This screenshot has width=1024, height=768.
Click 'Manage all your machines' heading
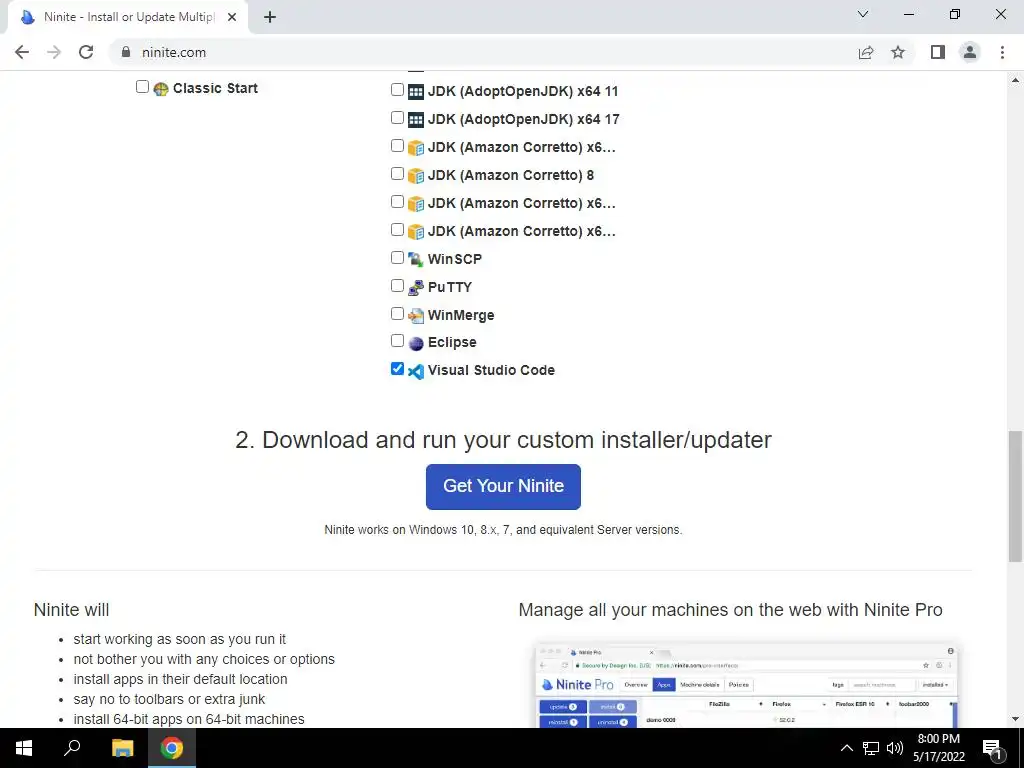pos(730,610)
